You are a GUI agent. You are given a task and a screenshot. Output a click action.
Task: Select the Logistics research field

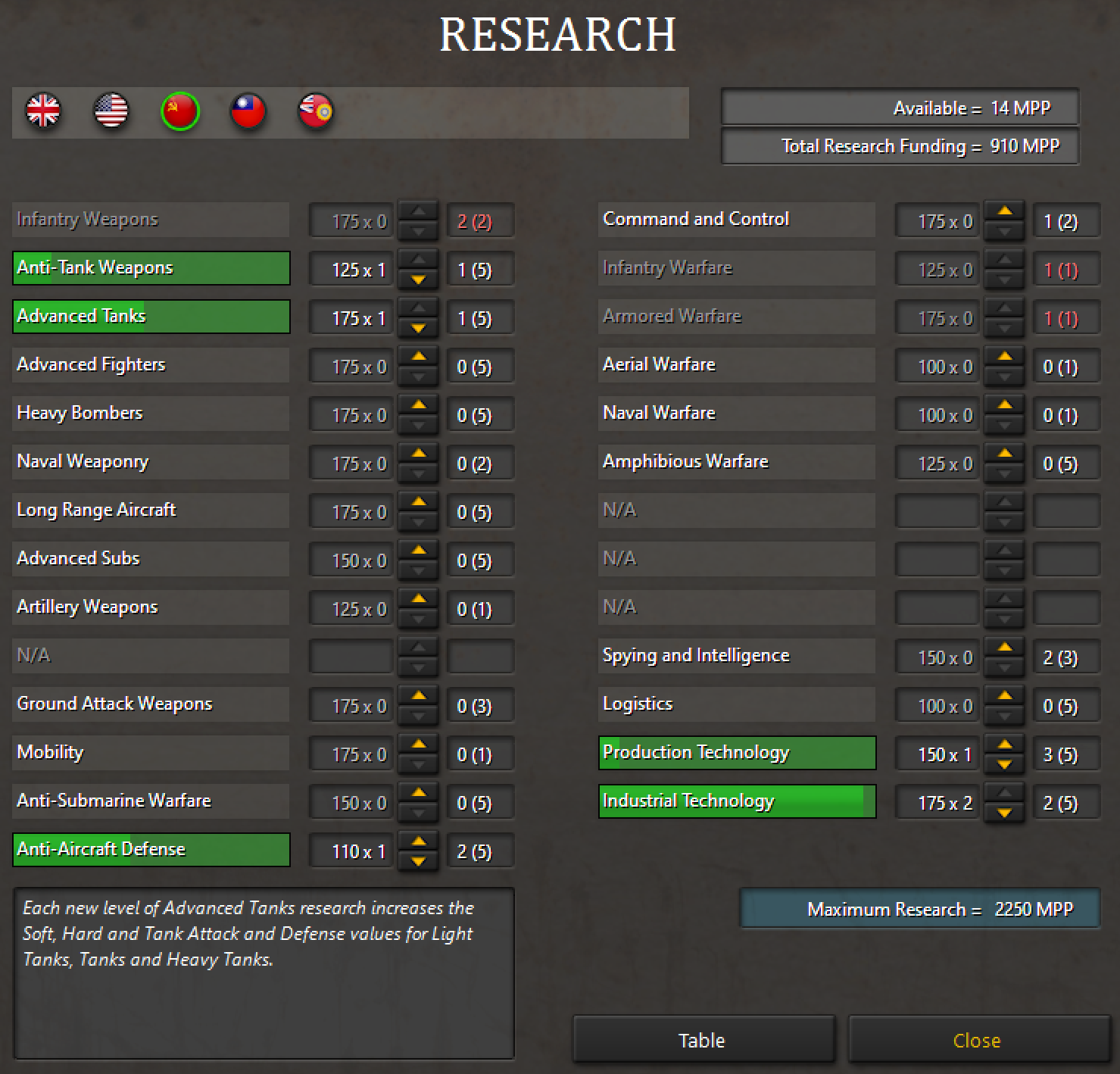(737, 704)
